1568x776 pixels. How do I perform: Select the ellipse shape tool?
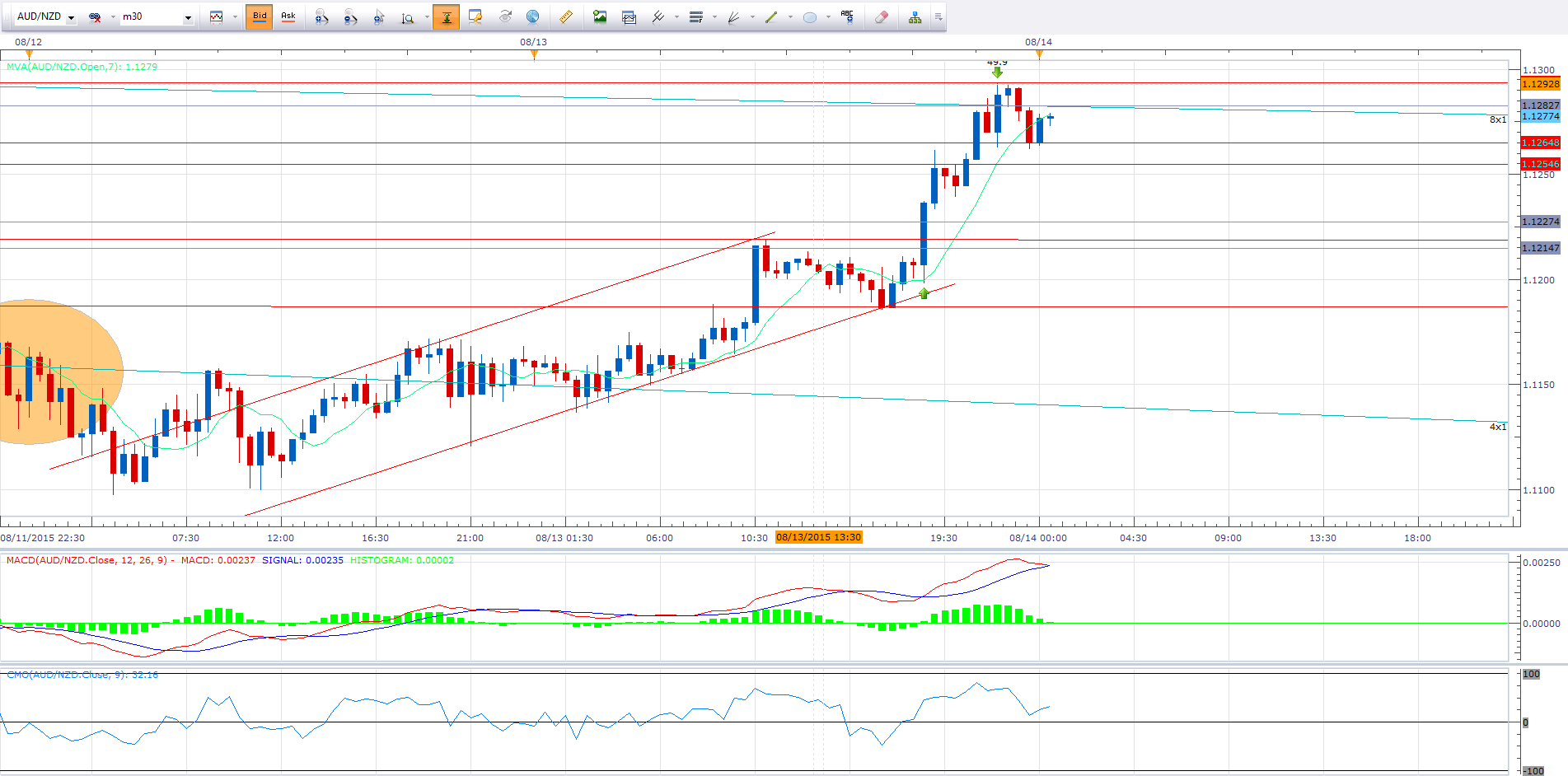(810, 16)
